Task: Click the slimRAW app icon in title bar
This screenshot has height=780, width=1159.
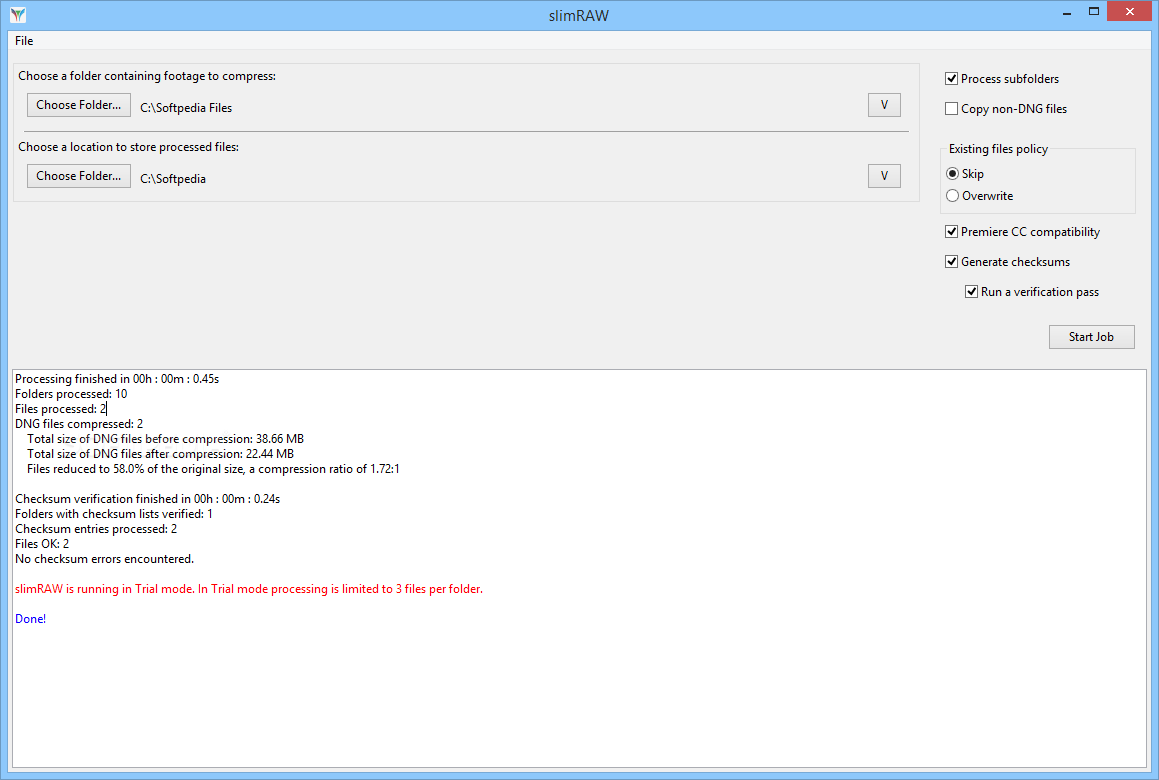Action: point(18,15)
